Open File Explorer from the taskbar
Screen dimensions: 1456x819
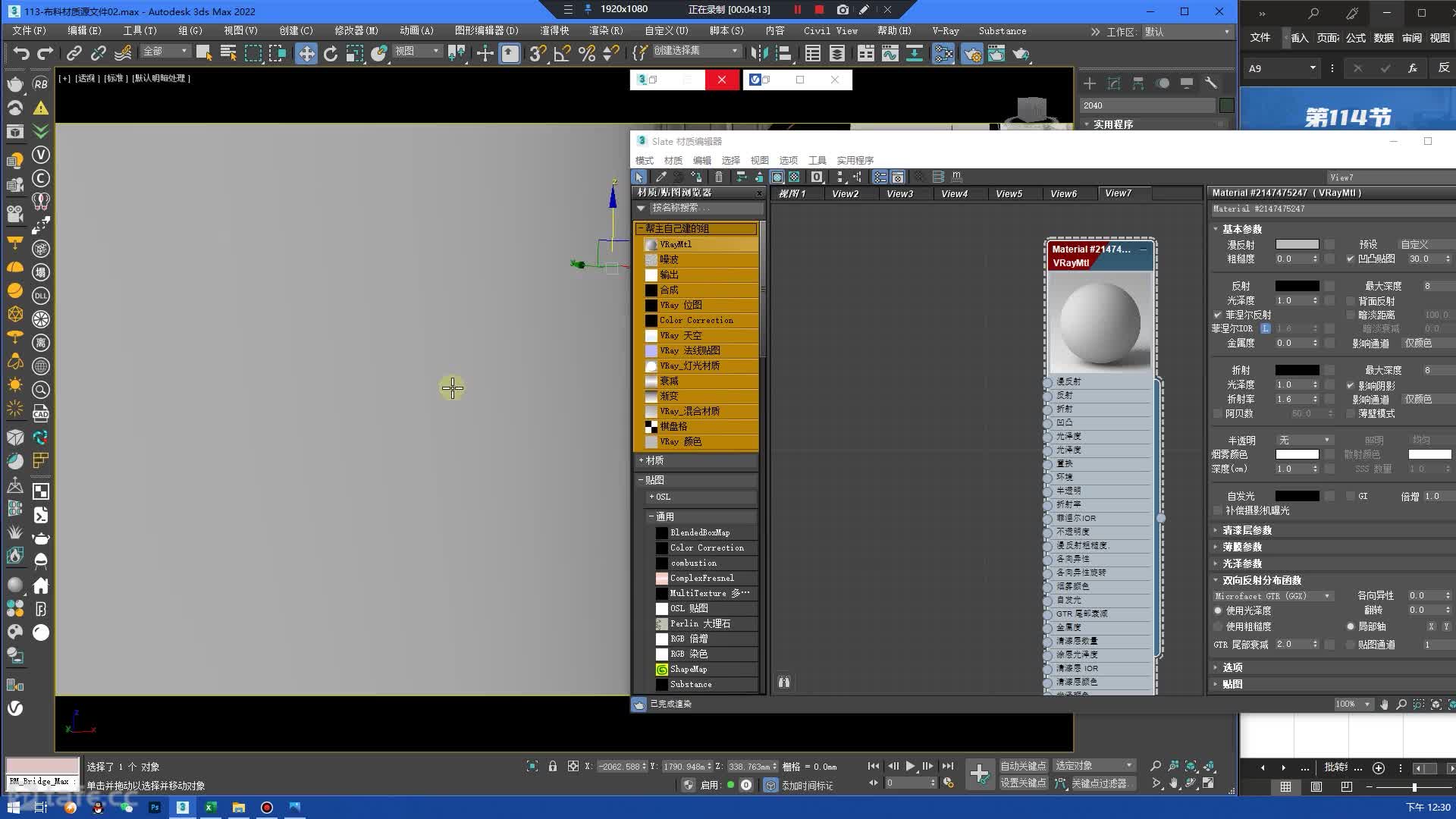coord(239,808)
